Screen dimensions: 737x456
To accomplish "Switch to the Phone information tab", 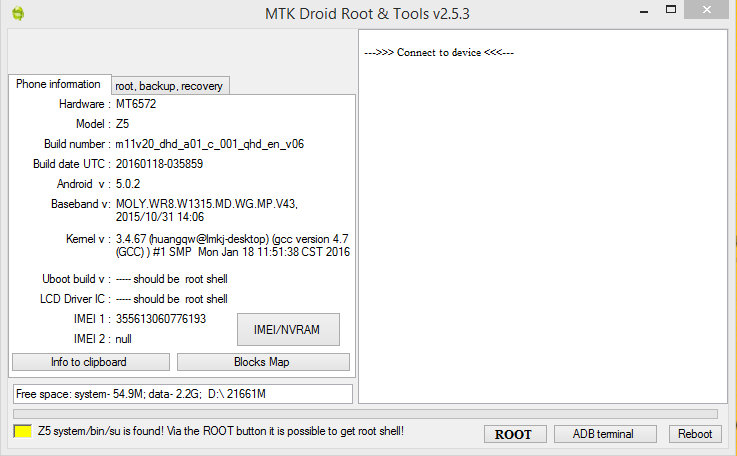I will 58,85.
